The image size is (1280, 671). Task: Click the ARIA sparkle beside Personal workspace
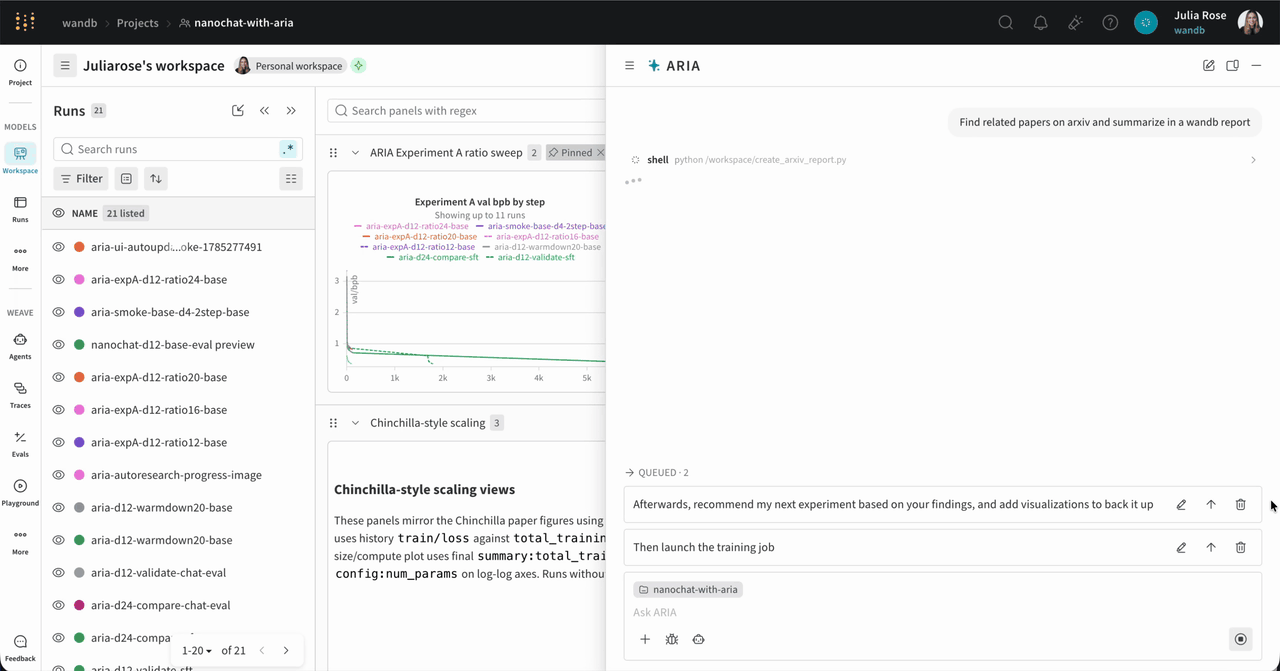[358, 66]
